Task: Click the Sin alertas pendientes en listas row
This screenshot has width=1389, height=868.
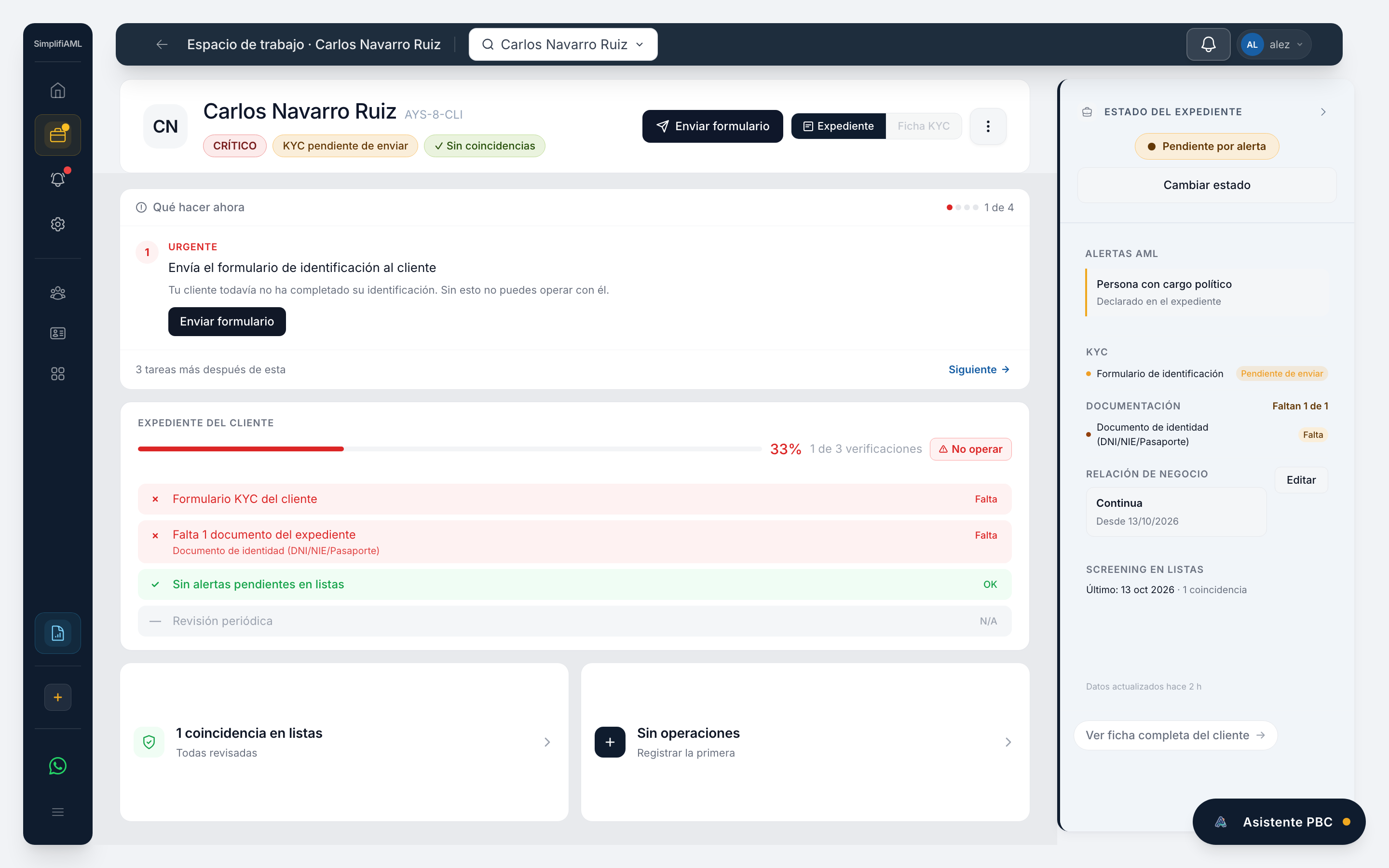Action: pyautogui.click(x=574, y=584)
